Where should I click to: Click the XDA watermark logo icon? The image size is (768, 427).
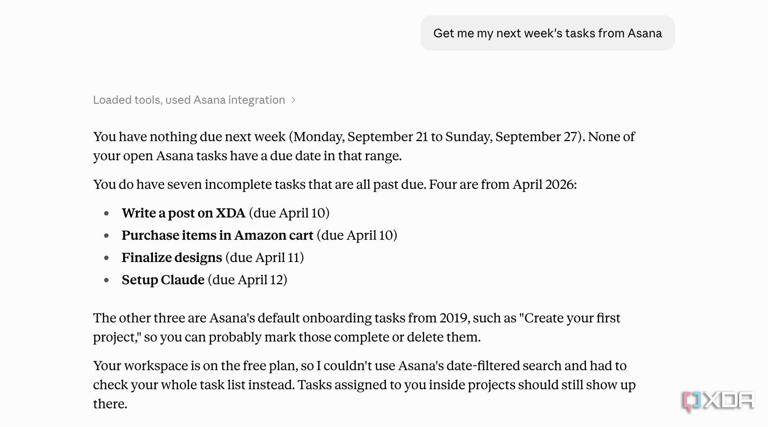coord(692,402)
